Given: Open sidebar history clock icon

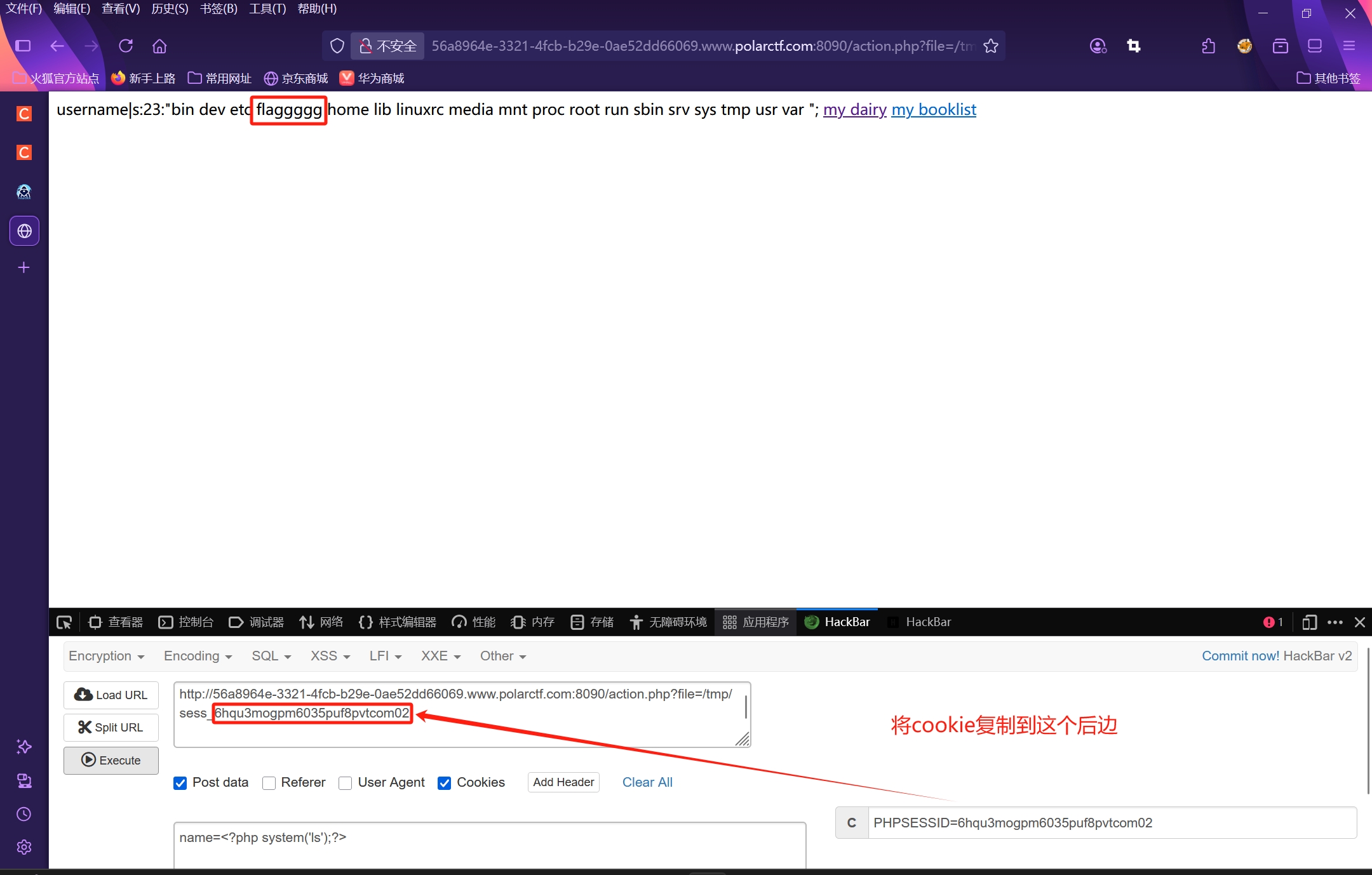Looking at the screenshot, I should click(x=24, y=814).
